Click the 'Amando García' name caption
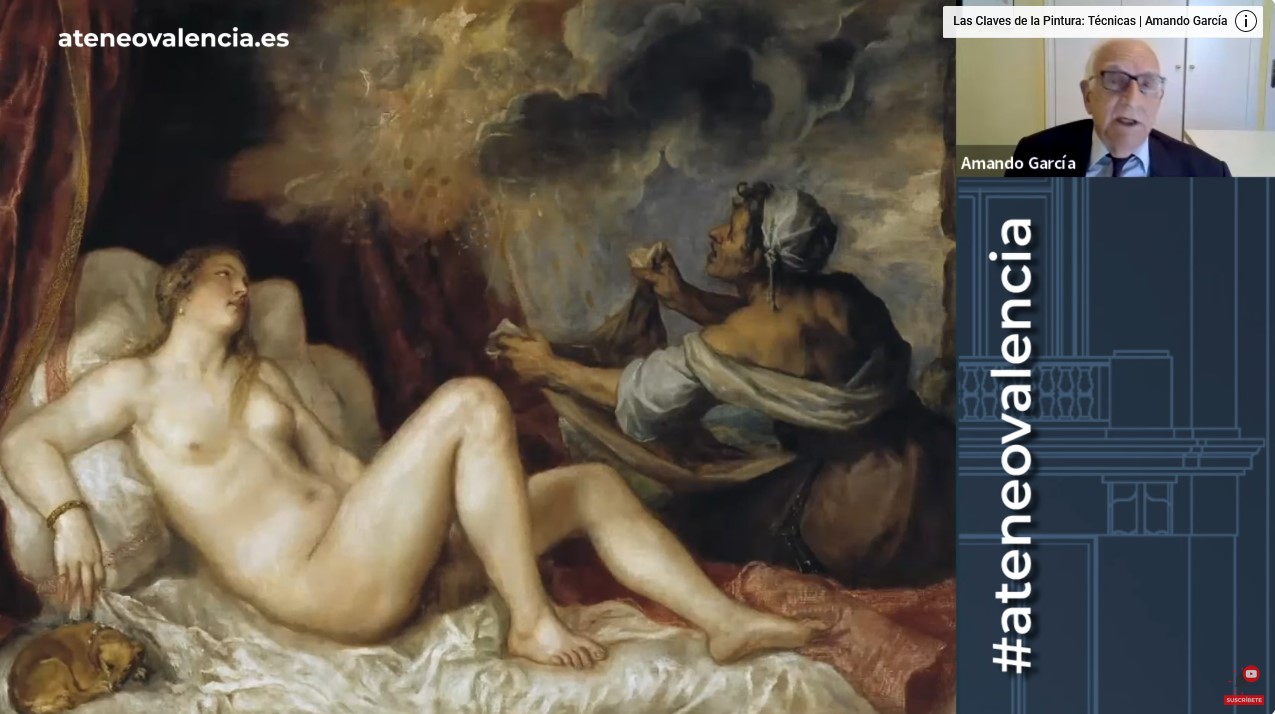1275x714 pixels. tap(1017, 163)
